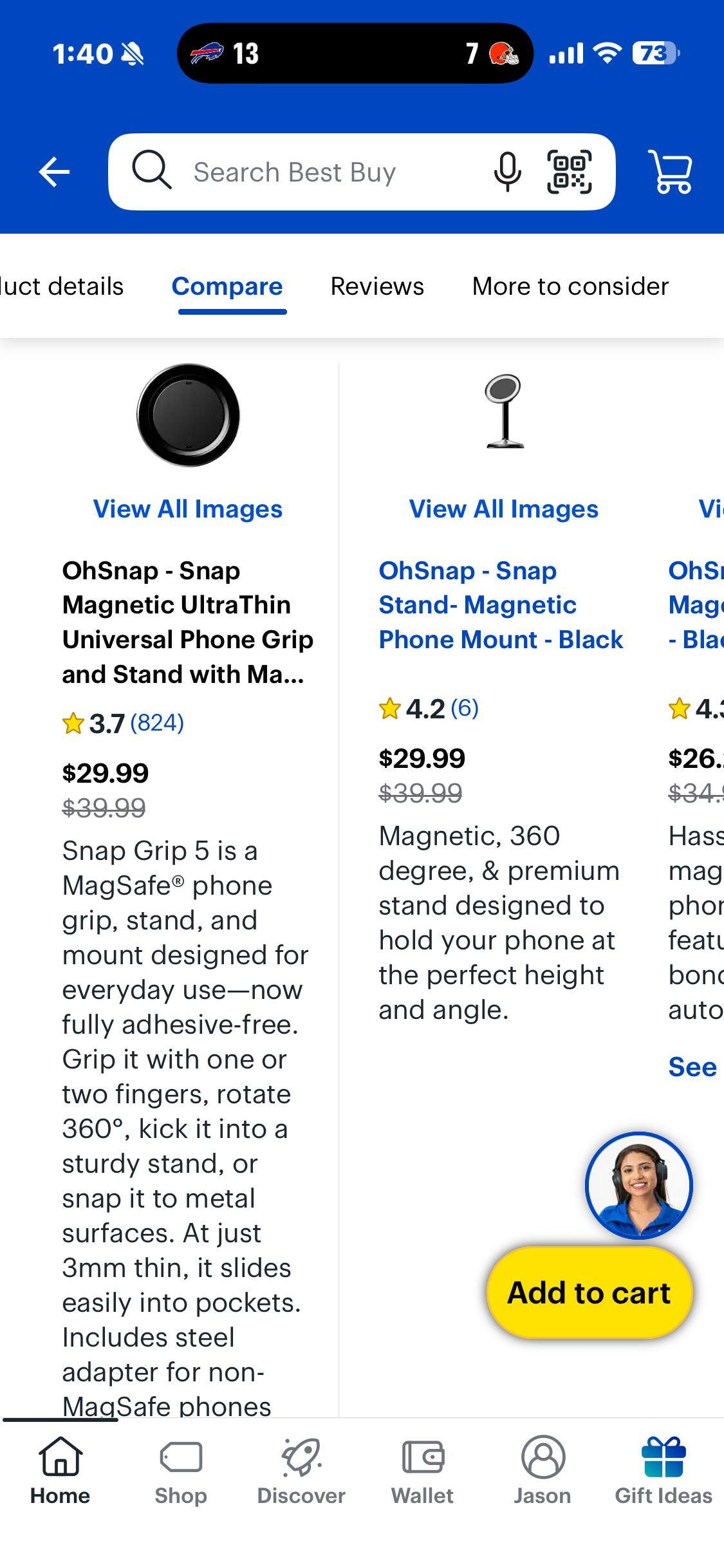
Task: Open the shopping cart
Action: (x=671, y=172)
